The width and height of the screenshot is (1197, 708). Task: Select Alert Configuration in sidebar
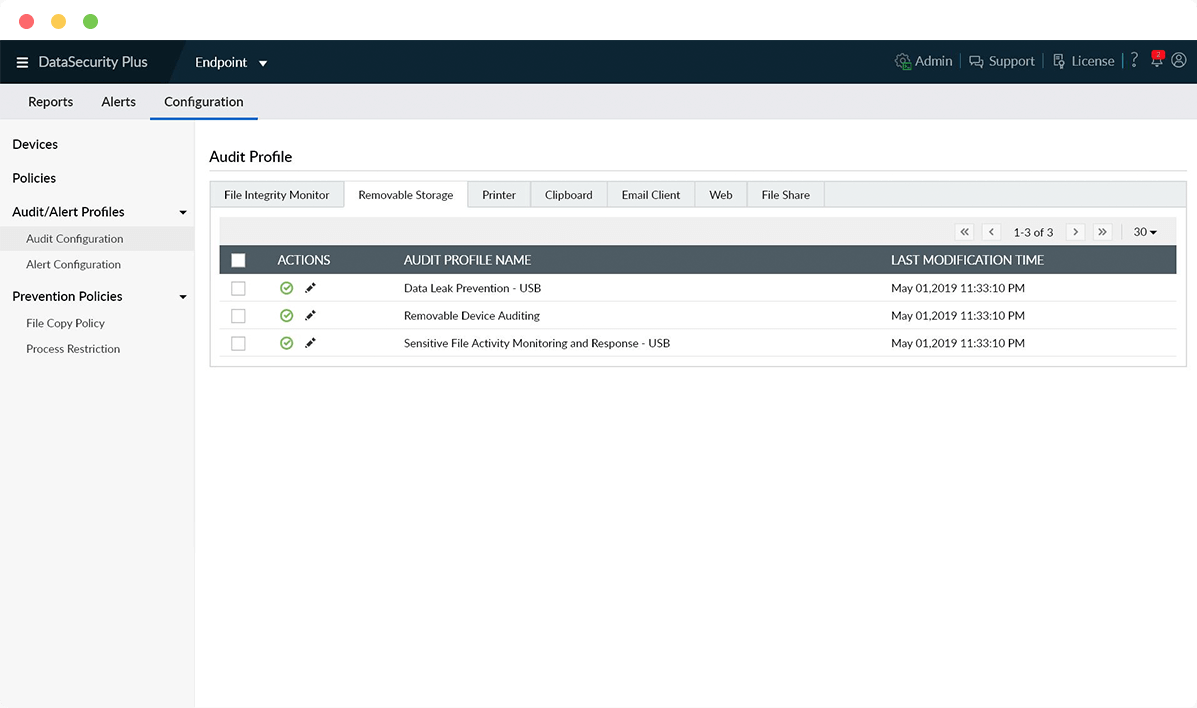[x=73, y=264]
